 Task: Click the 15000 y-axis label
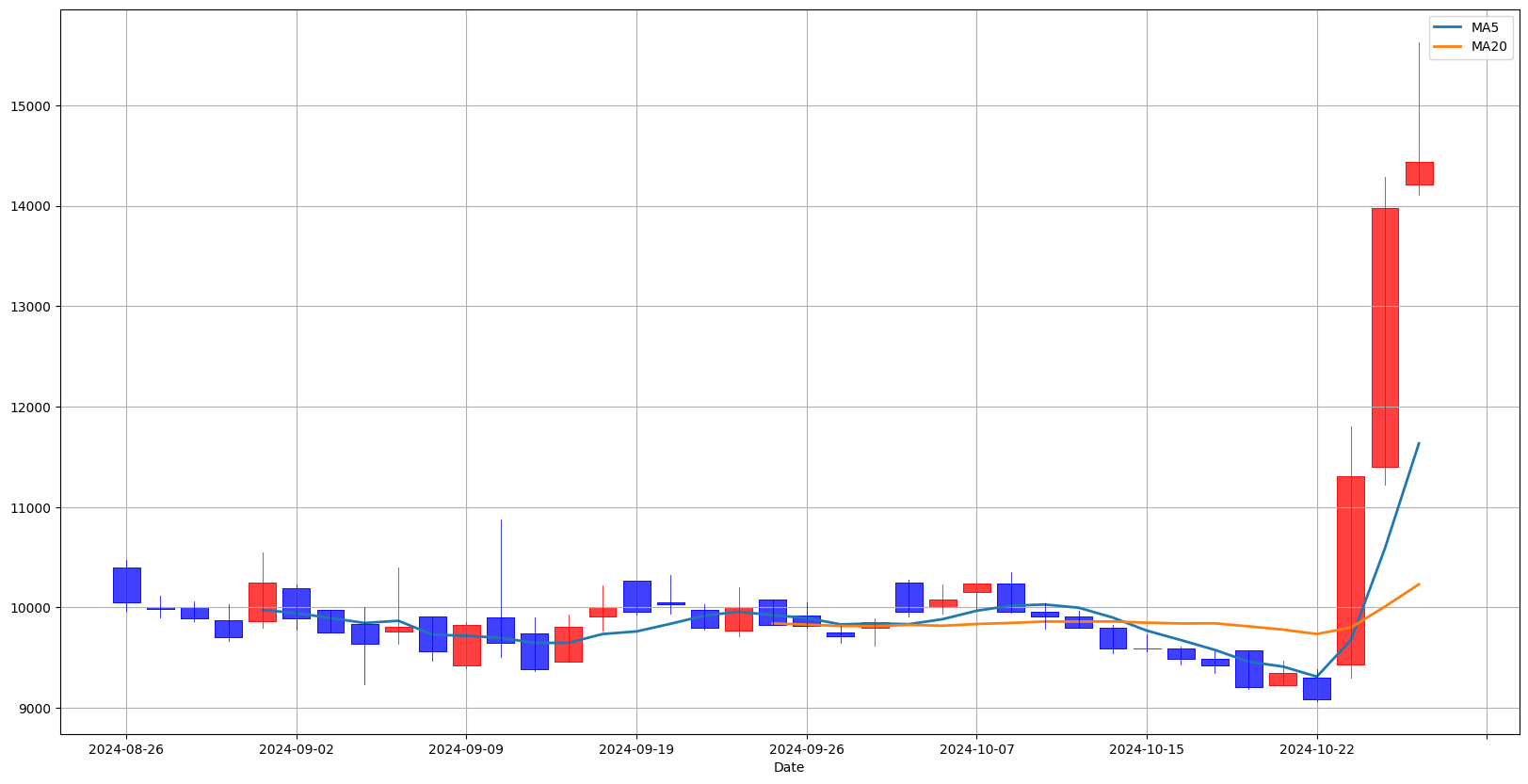click(34, 106)
